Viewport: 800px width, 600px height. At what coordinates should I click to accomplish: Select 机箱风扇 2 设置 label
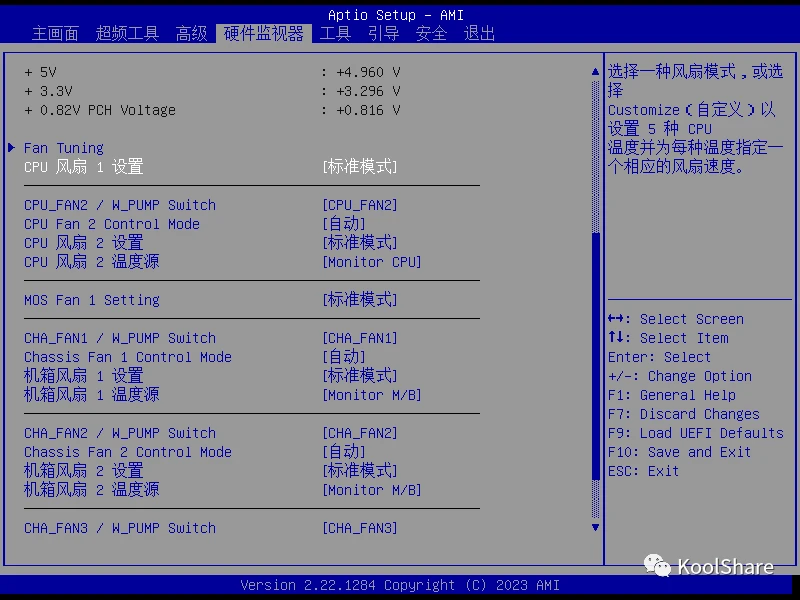[x=84, y=470]
